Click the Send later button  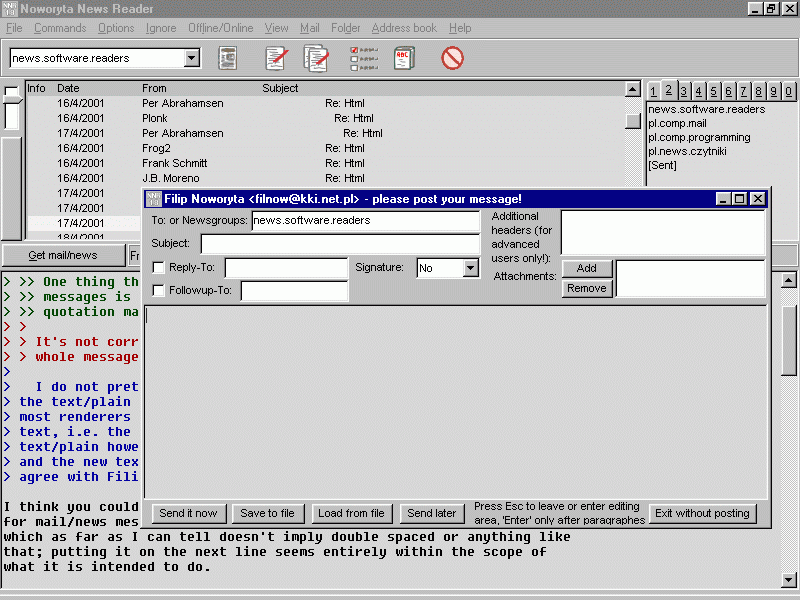[x=432, y=513]
